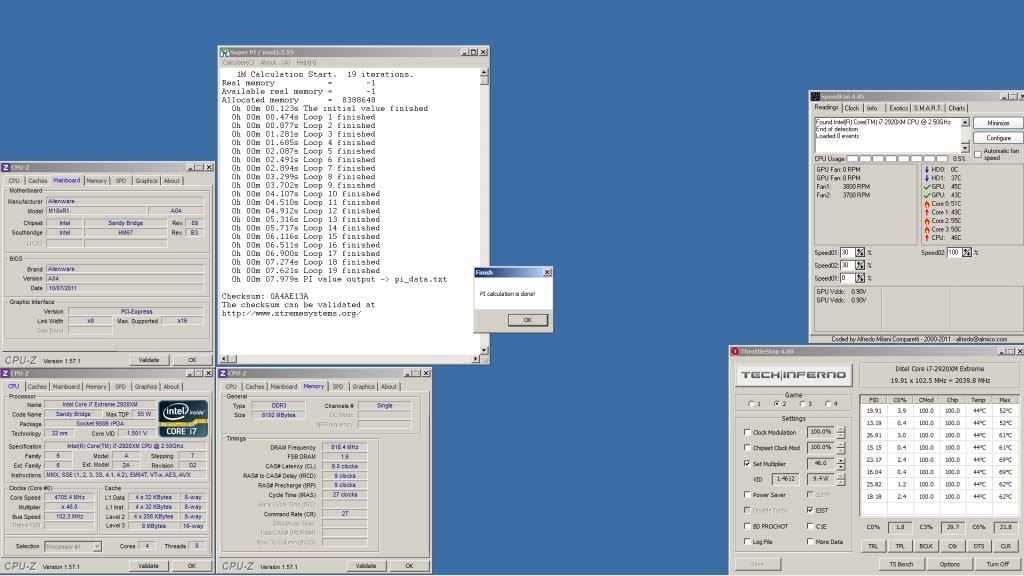Click the Intel Core i7 logo in CPU-Z

click(x=184, y=418)
